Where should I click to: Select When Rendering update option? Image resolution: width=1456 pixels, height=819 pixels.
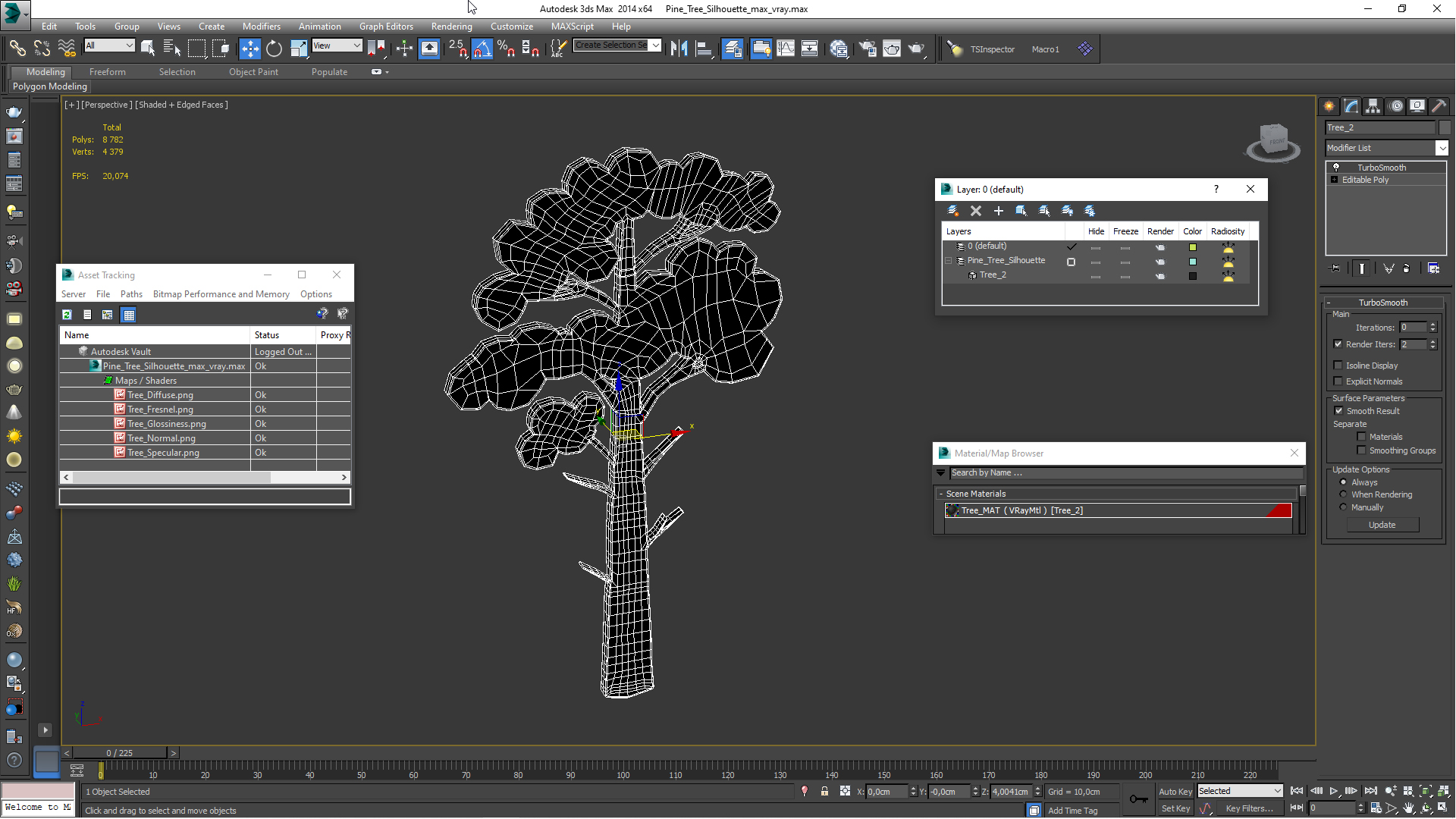(x=1344, y=494)
